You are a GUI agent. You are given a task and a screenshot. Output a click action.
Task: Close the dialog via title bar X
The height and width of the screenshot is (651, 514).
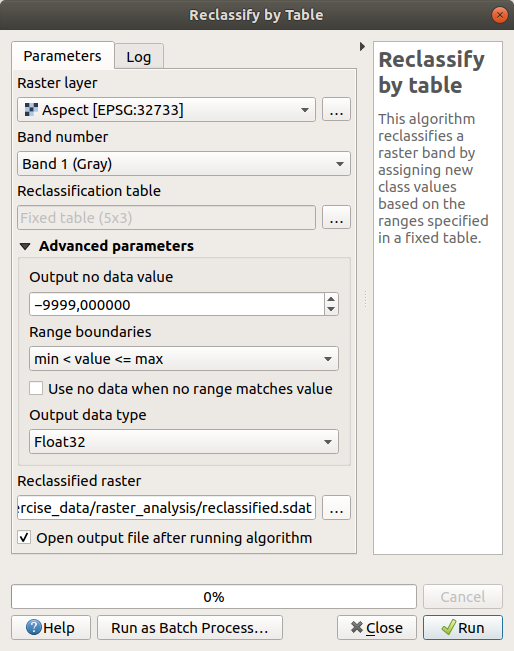pyautogui.click(x=499, y=15)
